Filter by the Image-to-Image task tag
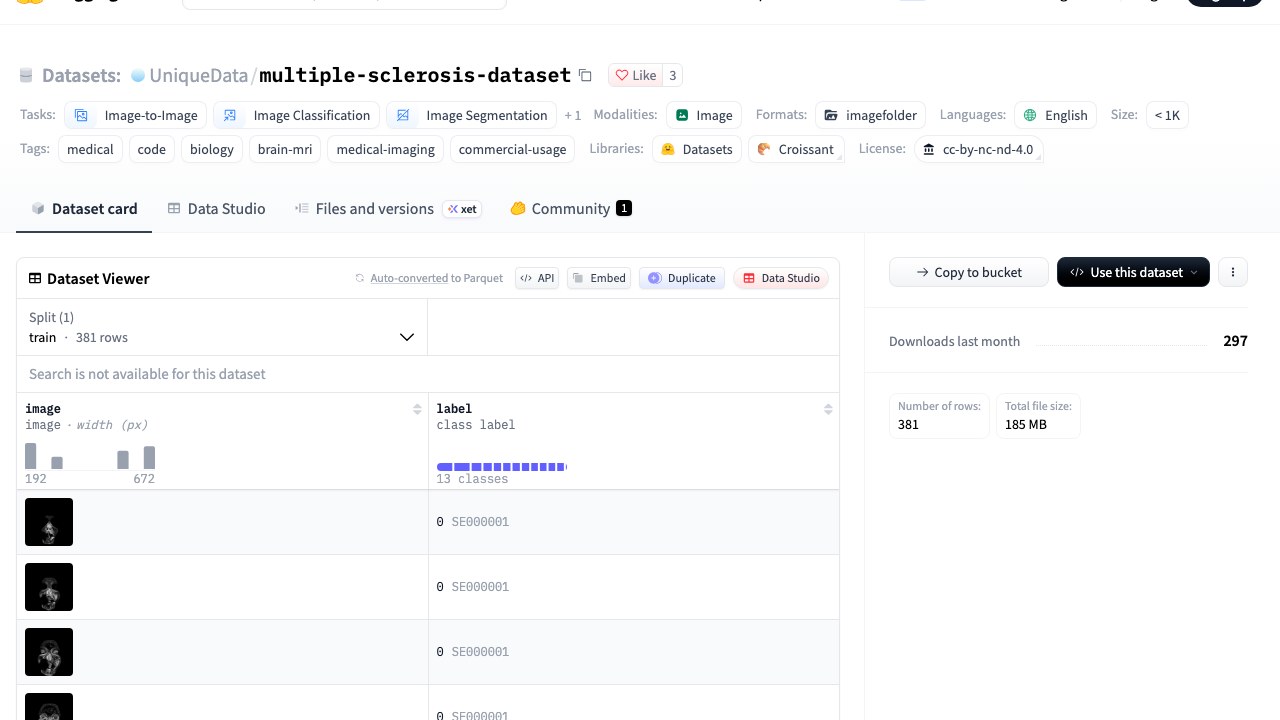This screenshot has width=1280, height=720. click(x=136, y=115)
